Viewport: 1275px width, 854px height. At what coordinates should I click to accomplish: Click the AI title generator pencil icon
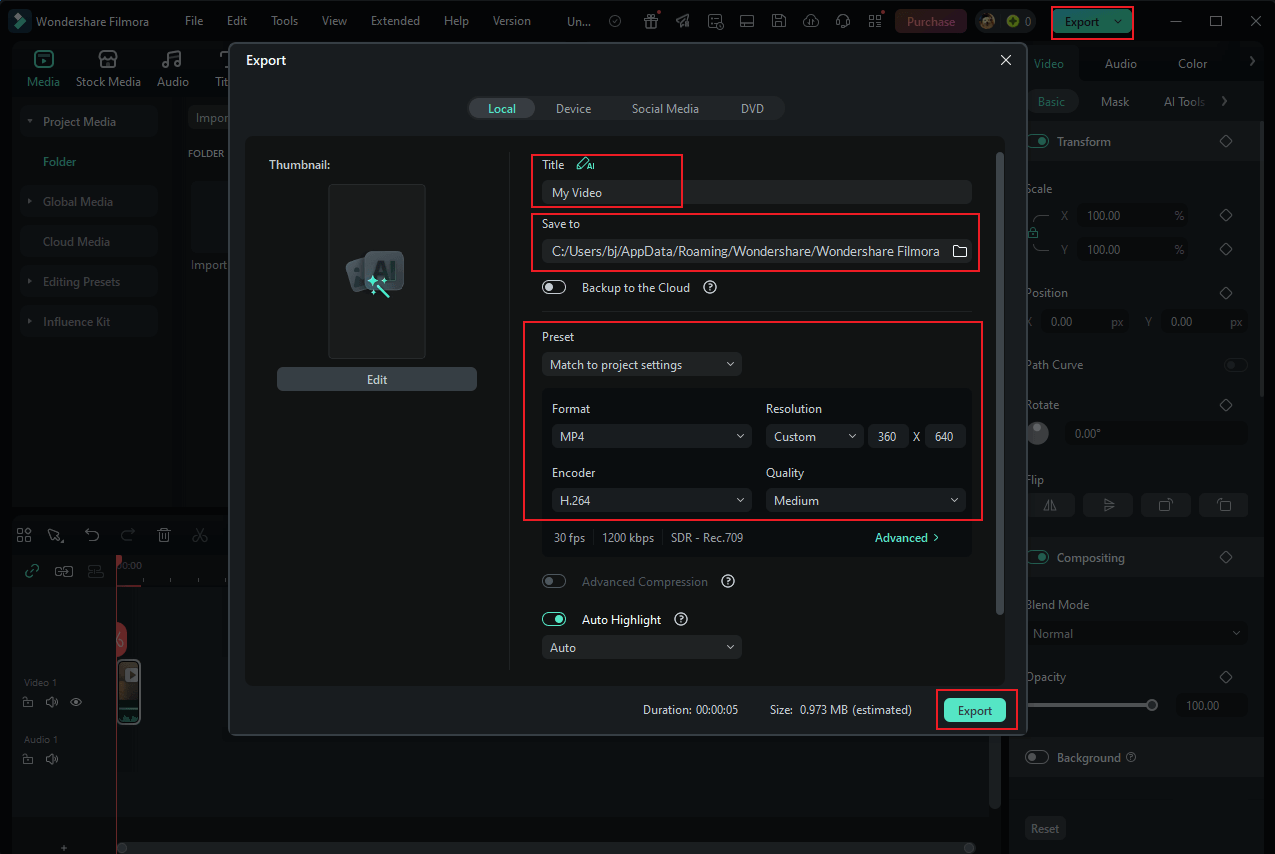pyautogui.click(x=585, y=164)
